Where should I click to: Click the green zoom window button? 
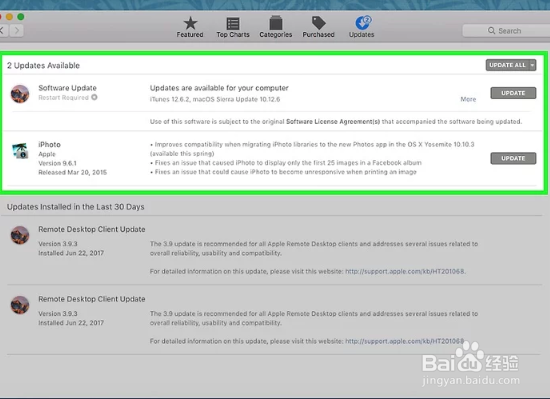[21, 16]
